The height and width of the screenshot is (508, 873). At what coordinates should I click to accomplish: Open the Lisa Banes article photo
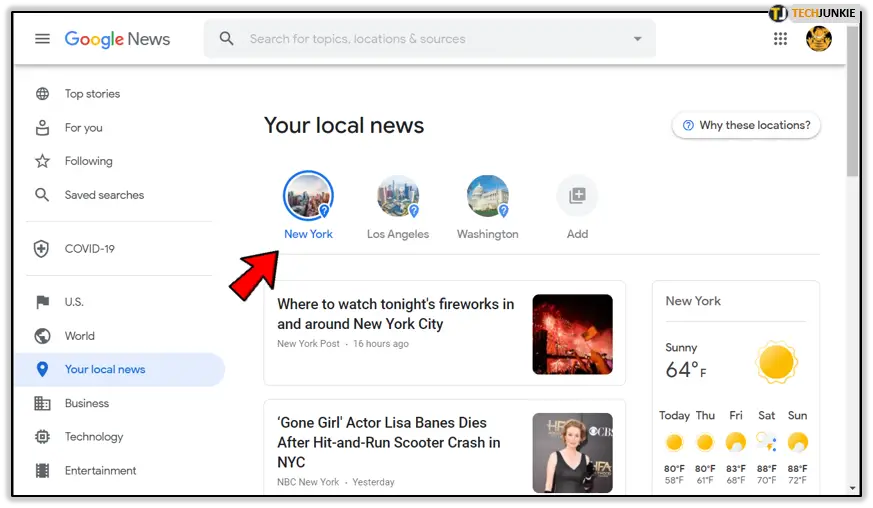(x=572, y=453)
